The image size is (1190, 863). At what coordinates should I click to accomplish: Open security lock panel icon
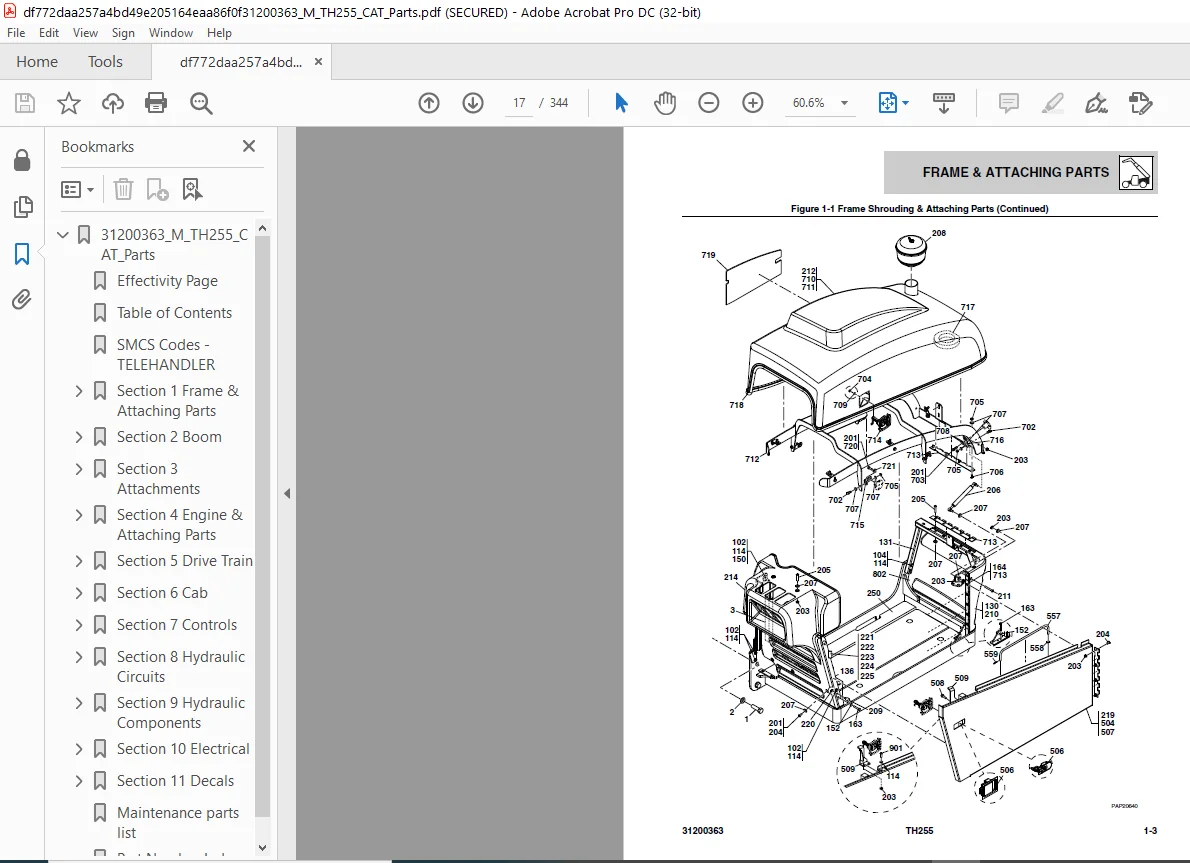(x=22, y=160)
